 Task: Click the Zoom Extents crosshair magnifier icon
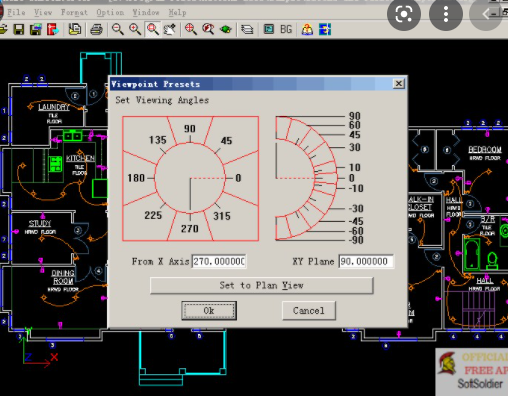click(x=191, y=30)
